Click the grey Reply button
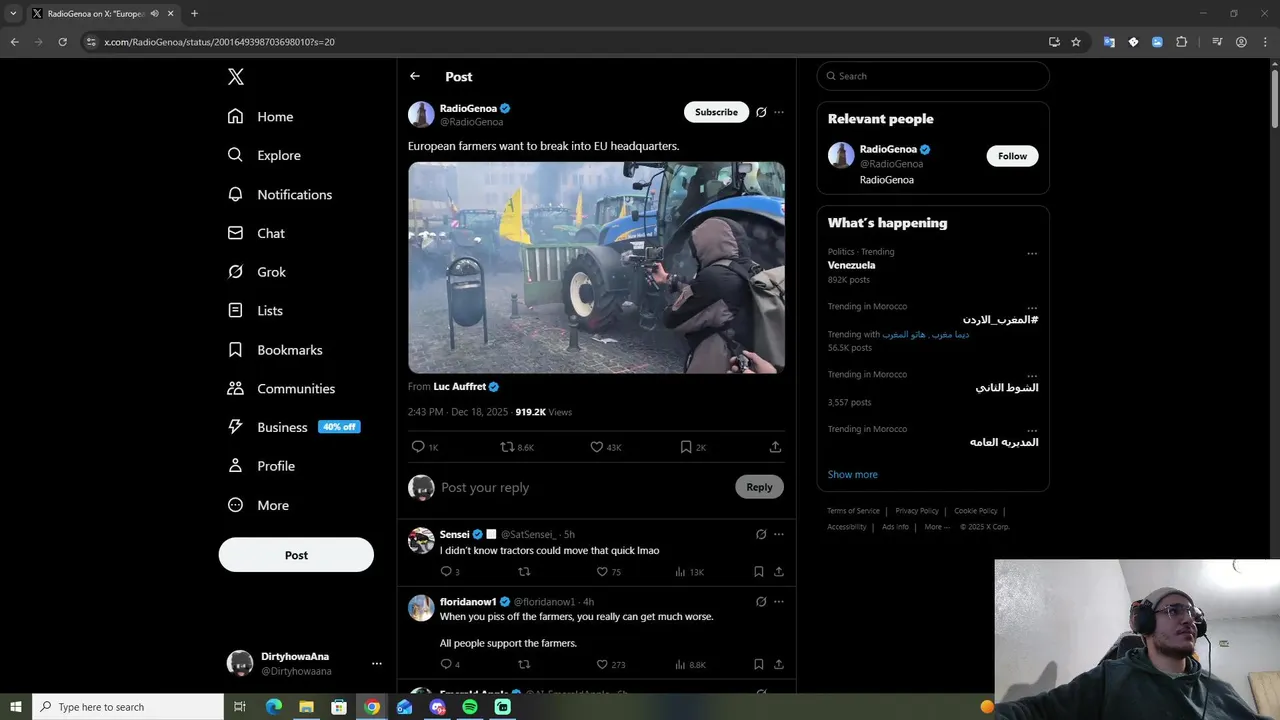1280x720 pixels. [x=759, y=487]
